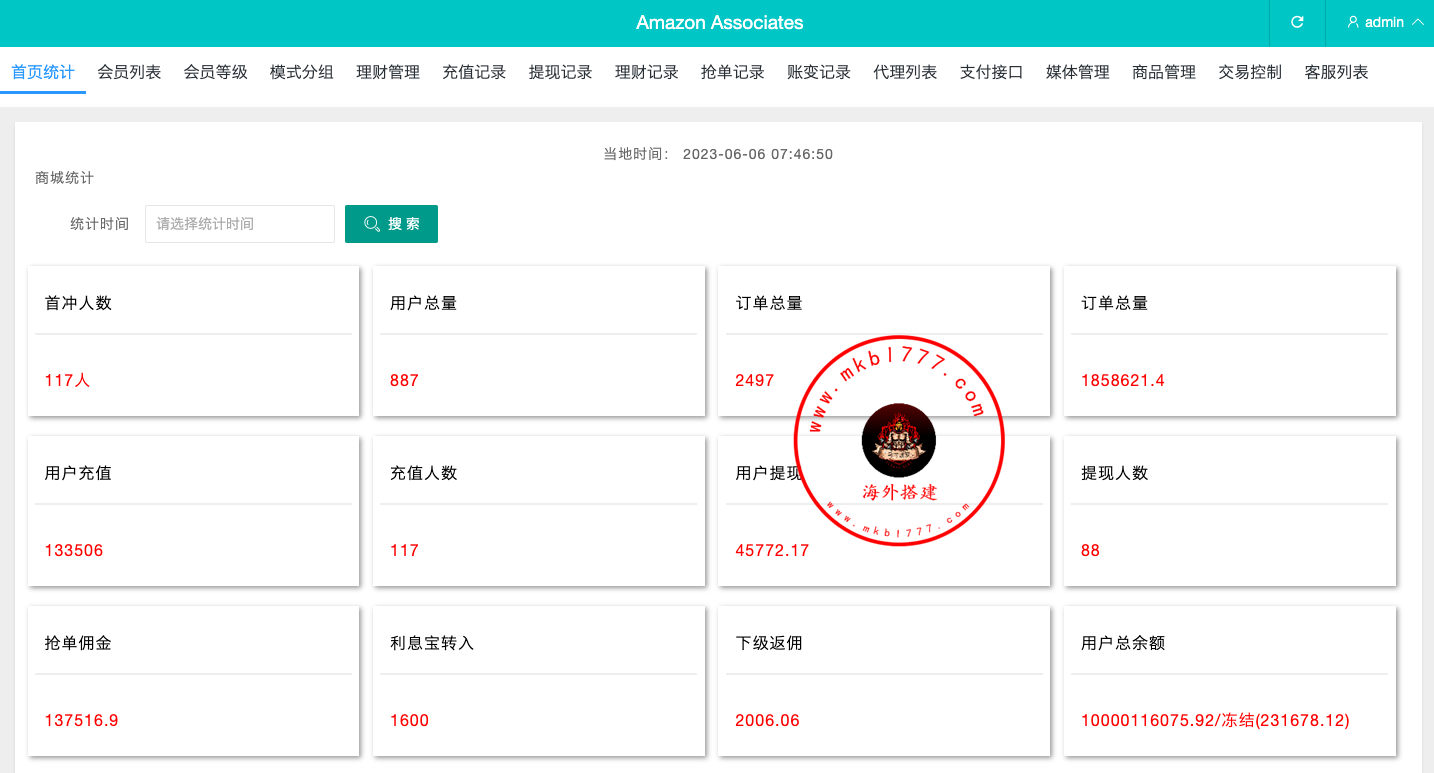Click the 45772.17 withdrawal value
Viewport: 1434px width, 773px height.
tap(772, 550)
